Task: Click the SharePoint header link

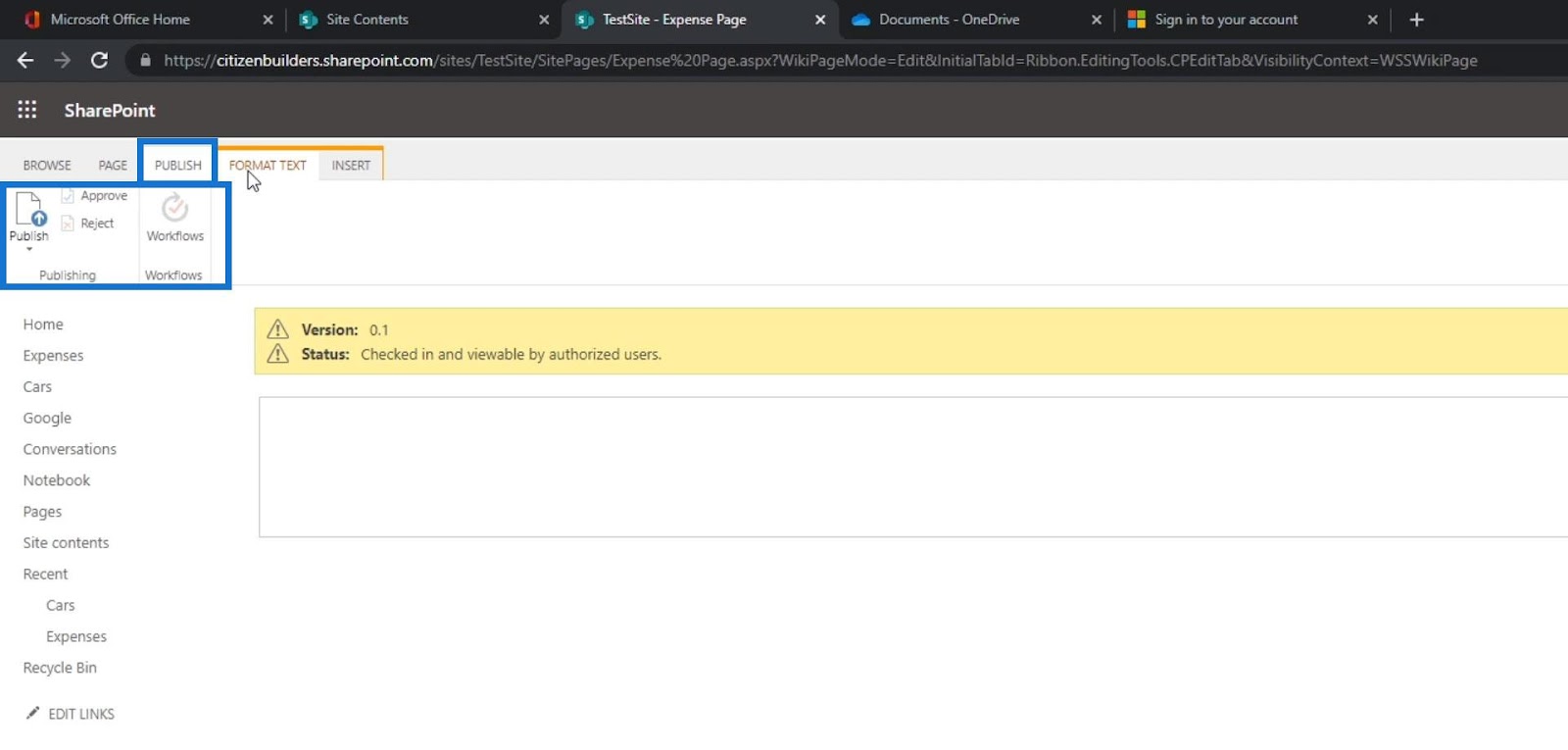Action: tap(110, 111)
